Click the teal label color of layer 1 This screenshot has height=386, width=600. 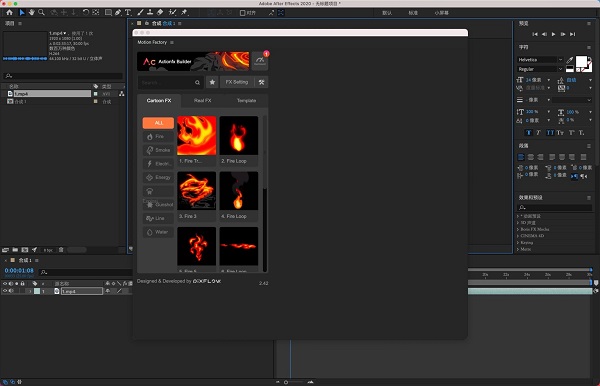pyautogui.click(x=37, y=291)
